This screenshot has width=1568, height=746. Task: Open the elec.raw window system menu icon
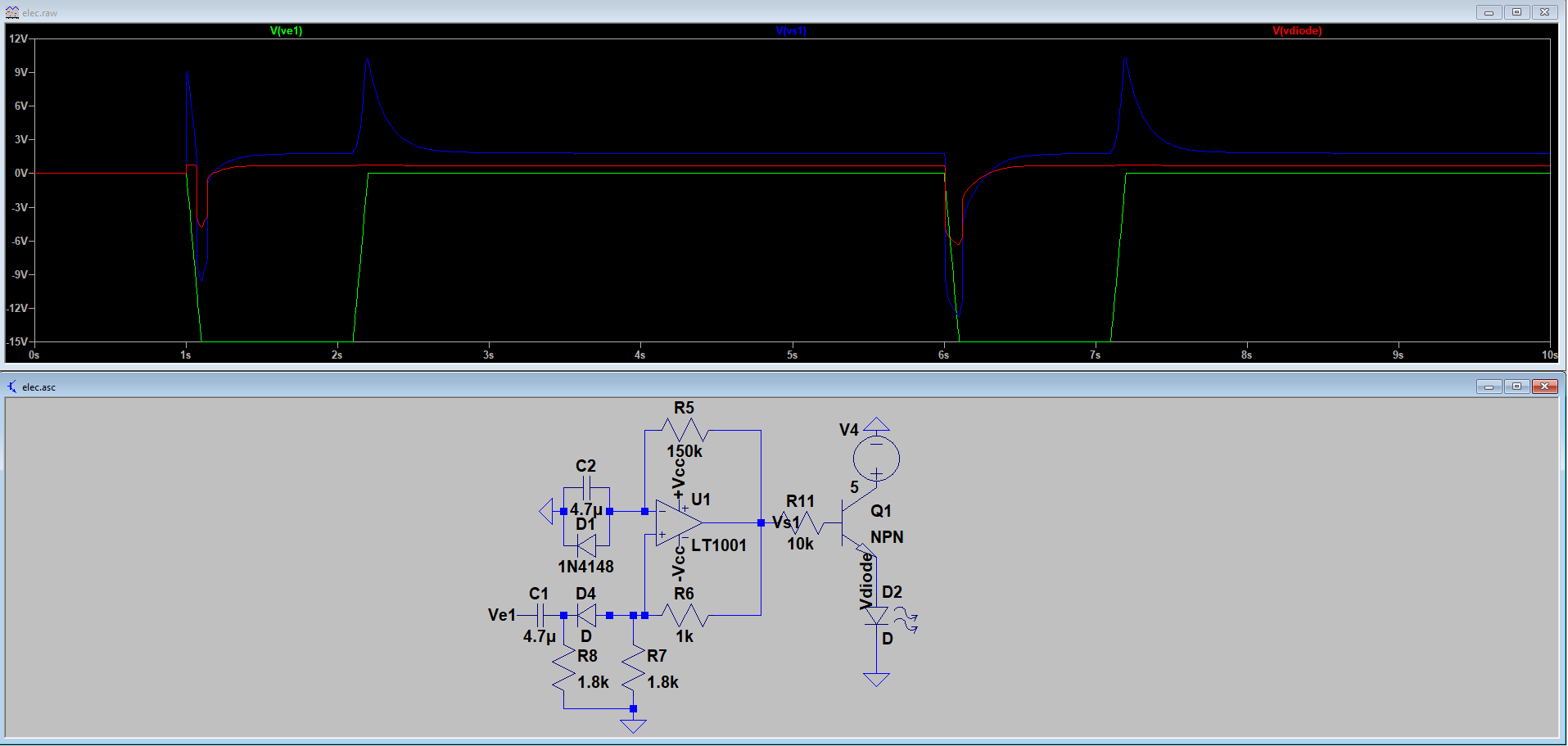[x=11, y=12]
